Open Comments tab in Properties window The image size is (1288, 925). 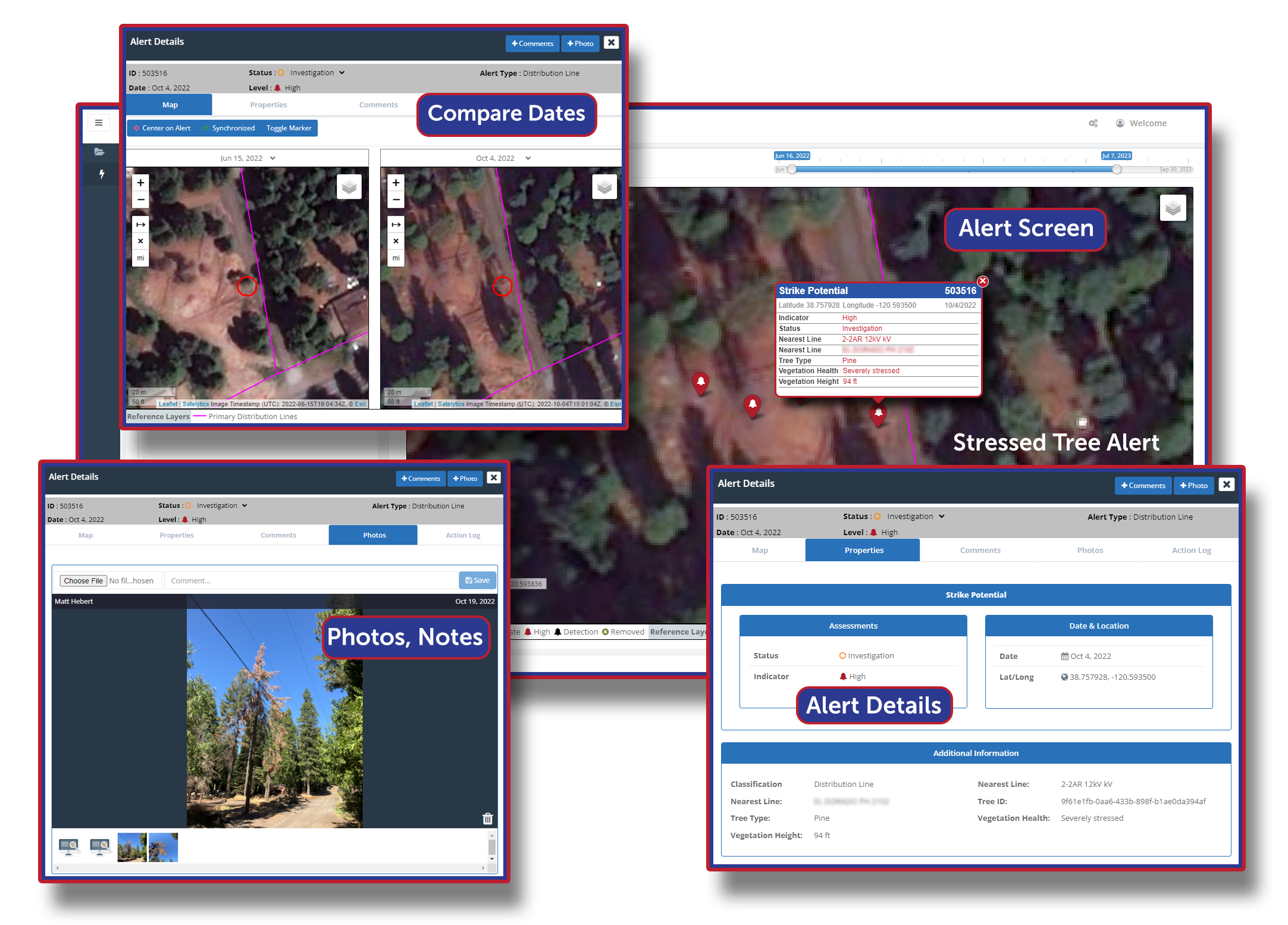coord(980,550)
